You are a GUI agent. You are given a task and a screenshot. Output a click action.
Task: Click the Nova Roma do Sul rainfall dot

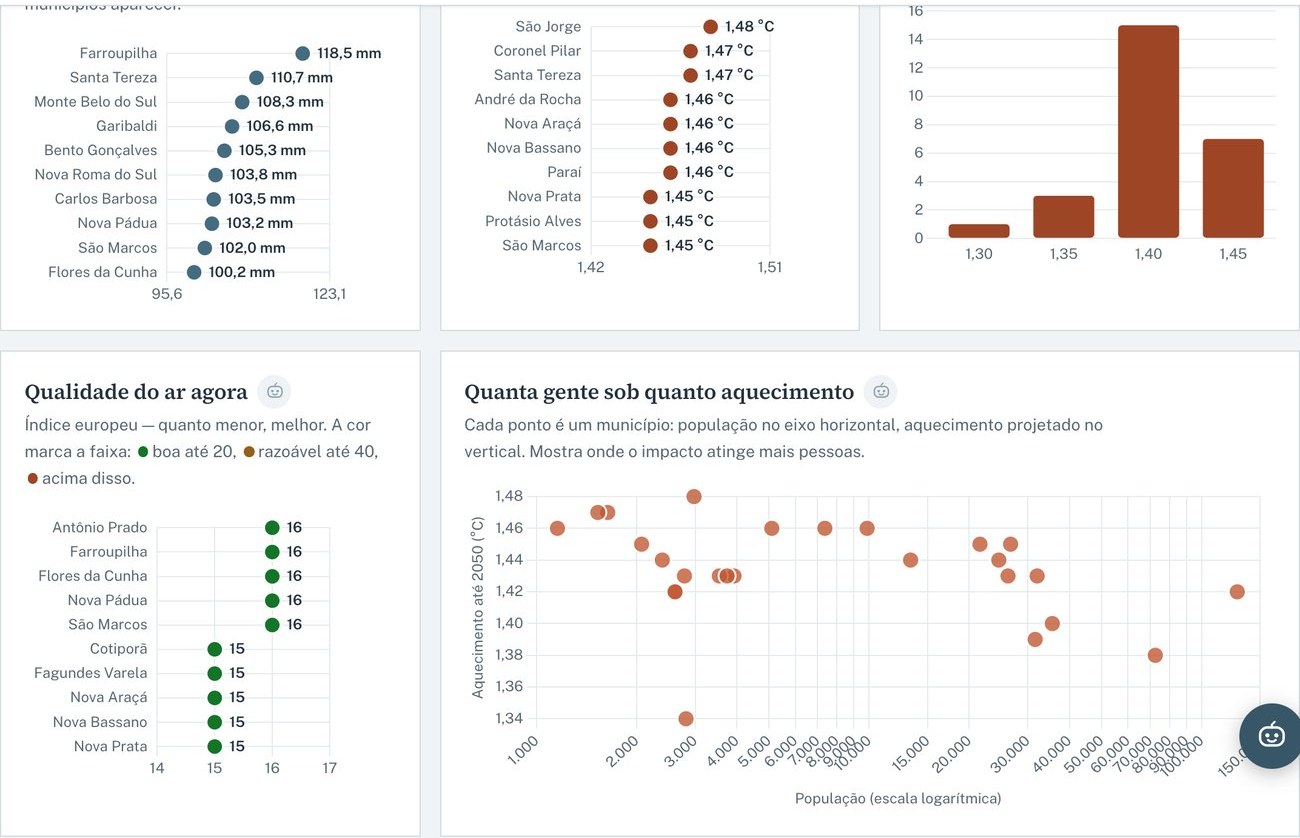215,175
